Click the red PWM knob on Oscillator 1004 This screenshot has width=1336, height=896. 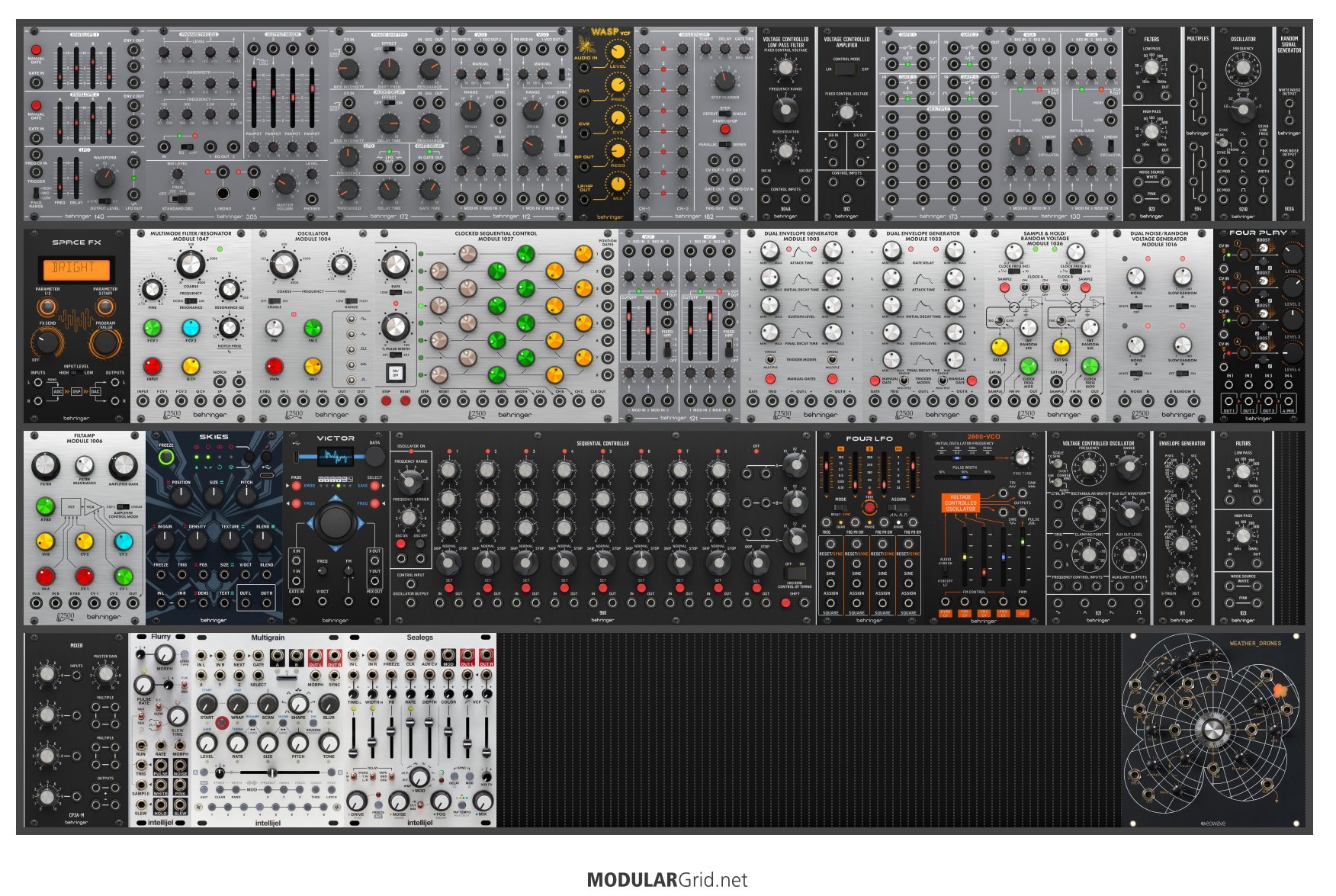coord(275,367)
